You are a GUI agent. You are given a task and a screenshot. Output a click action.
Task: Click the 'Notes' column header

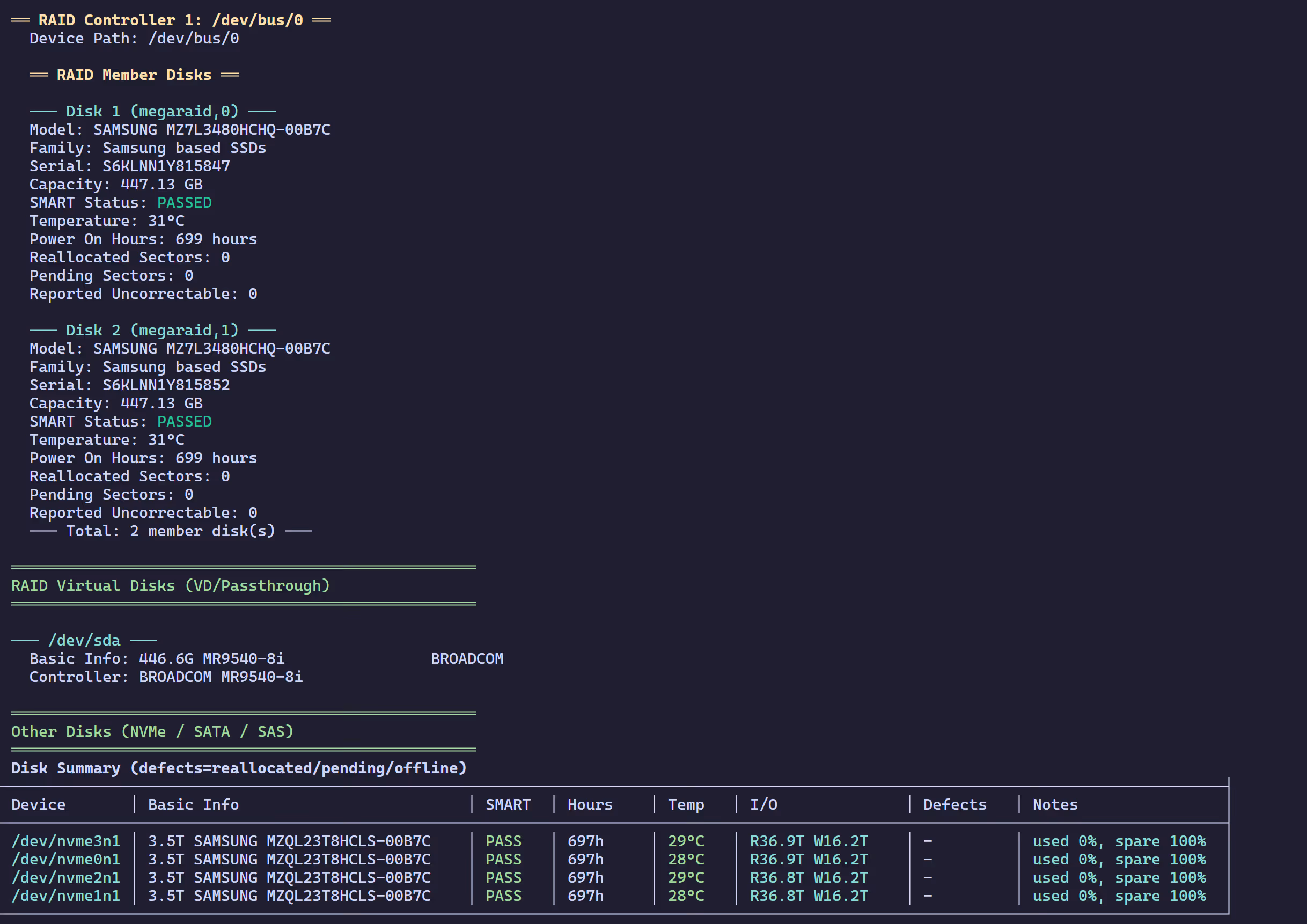tap(1055, 804)
